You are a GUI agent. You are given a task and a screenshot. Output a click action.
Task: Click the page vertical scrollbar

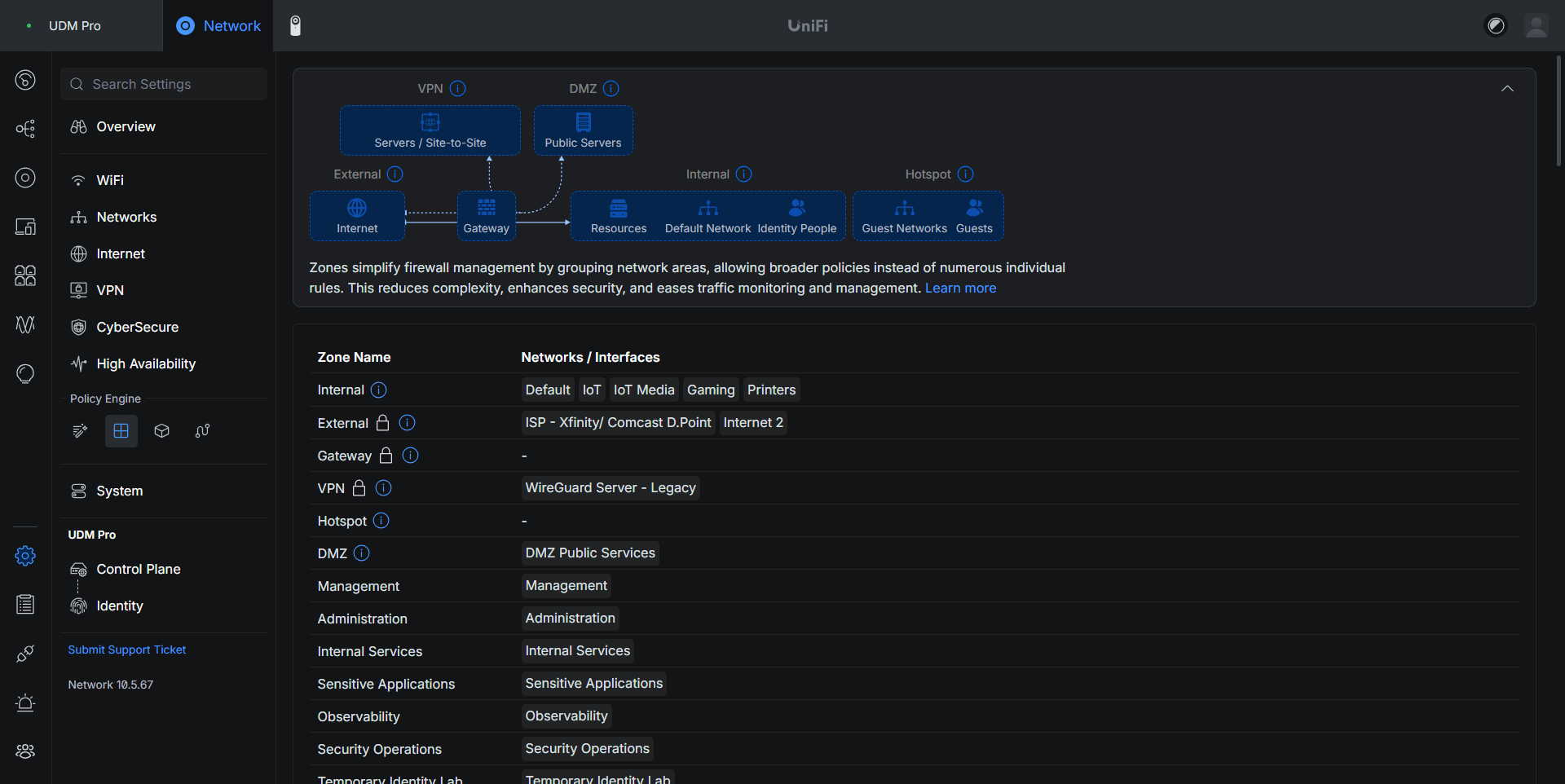[x=1559, y=111]
